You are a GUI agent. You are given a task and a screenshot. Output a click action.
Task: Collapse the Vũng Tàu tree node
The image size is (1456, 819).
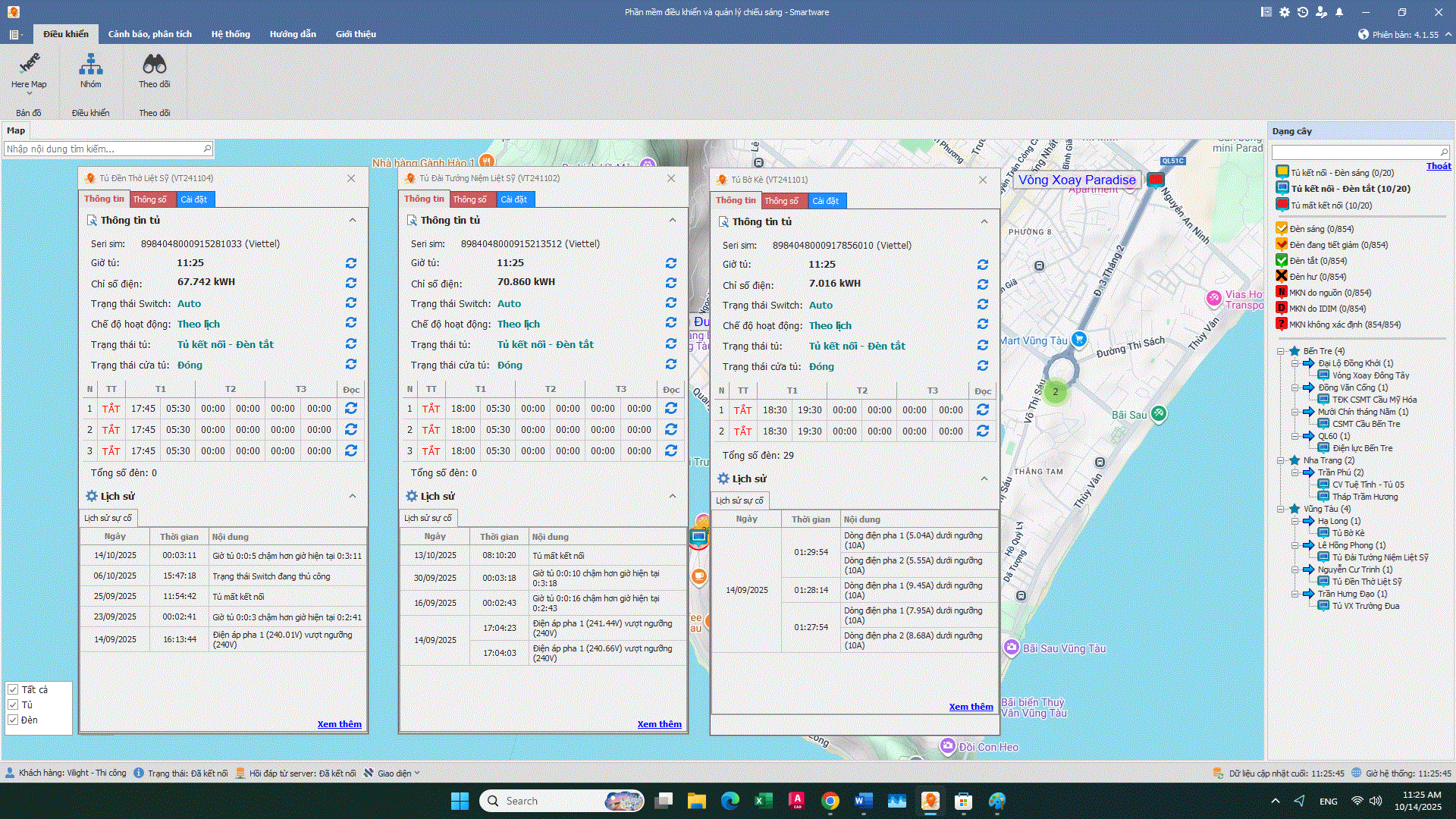[1281, 509]
